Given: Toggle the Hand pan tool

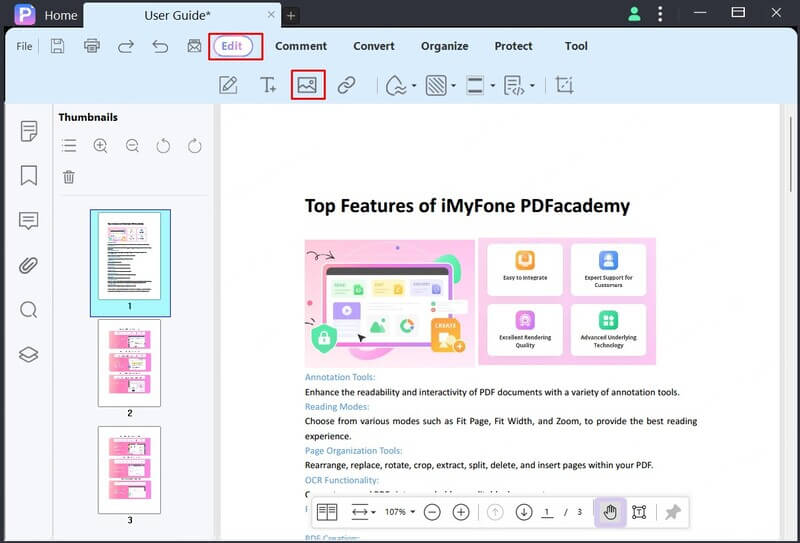Looking at the screenshot, I should (x=610, y=512).
